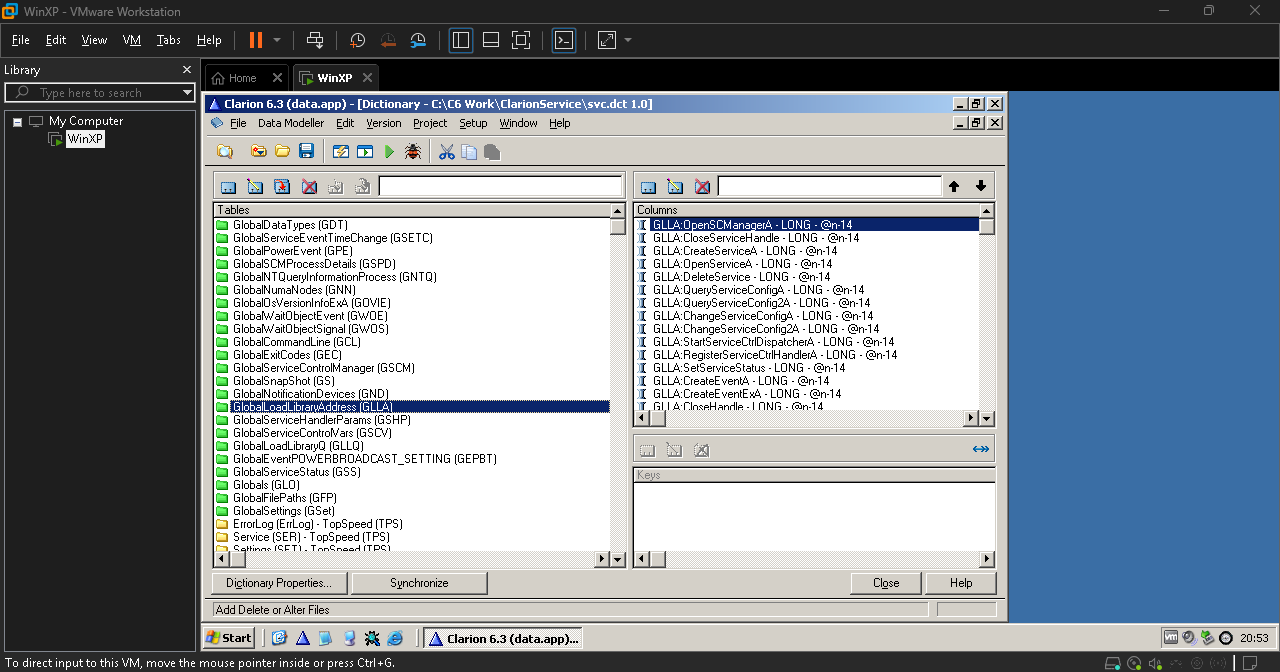The image size is (1280, 672).
Task: Click the Save icon in Clarion toolbar
Action: pos(307,152)
